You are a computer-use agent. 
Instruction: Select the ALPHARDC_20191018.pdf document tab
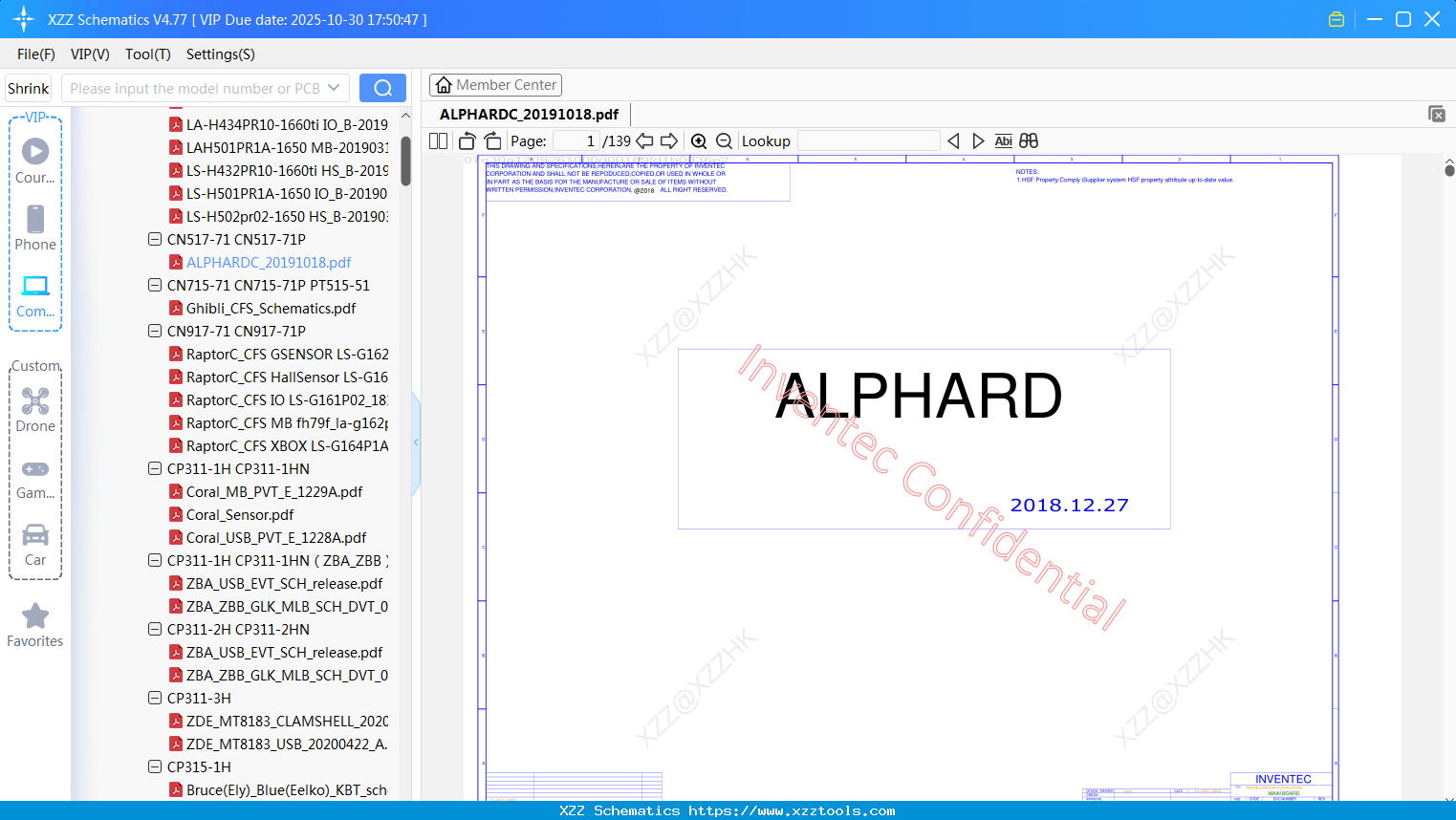(x=529, y=114)
